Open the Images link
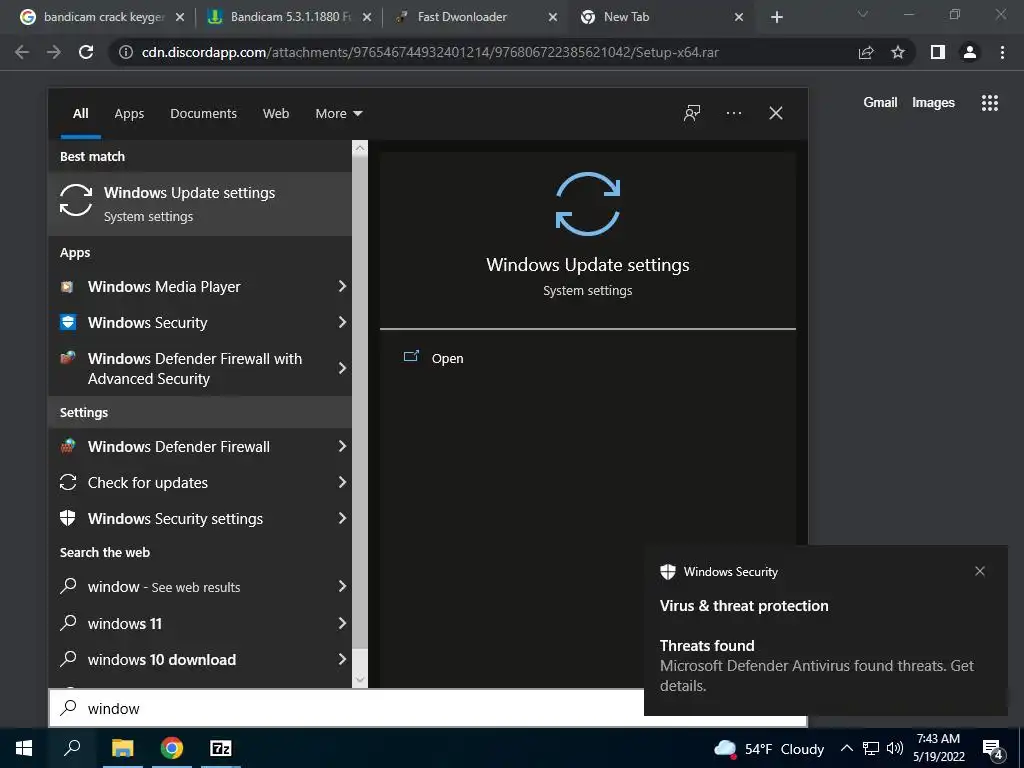 (x=933, y=103)
